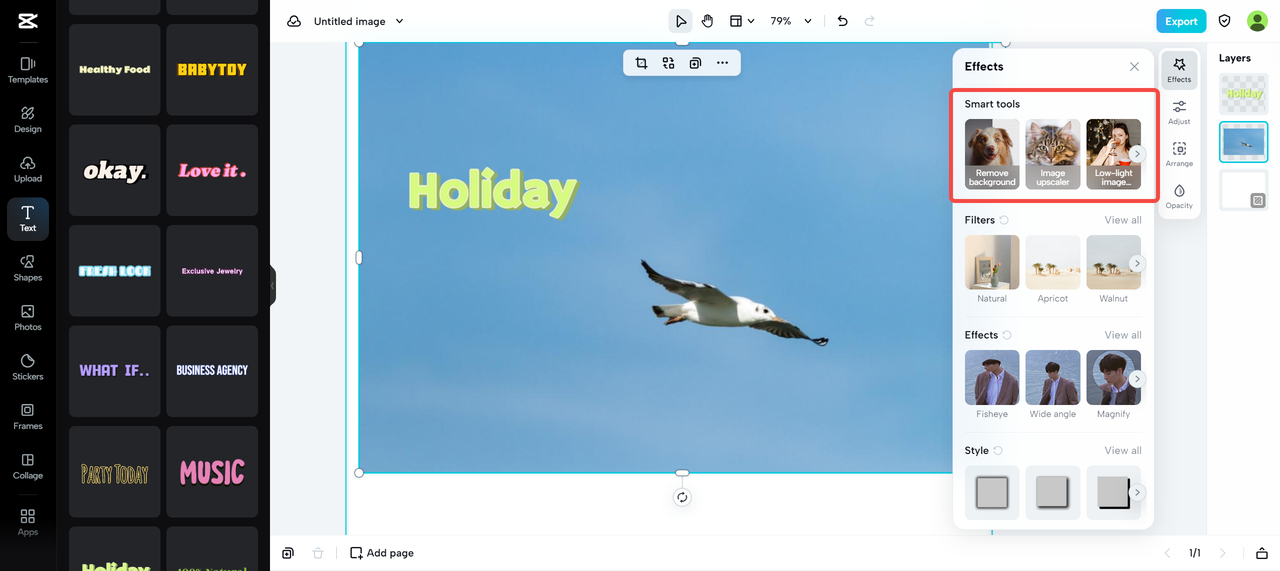Pick the Healthy Food text template
This screenshot has height=571, width=1280.
(x=114, y=70)
